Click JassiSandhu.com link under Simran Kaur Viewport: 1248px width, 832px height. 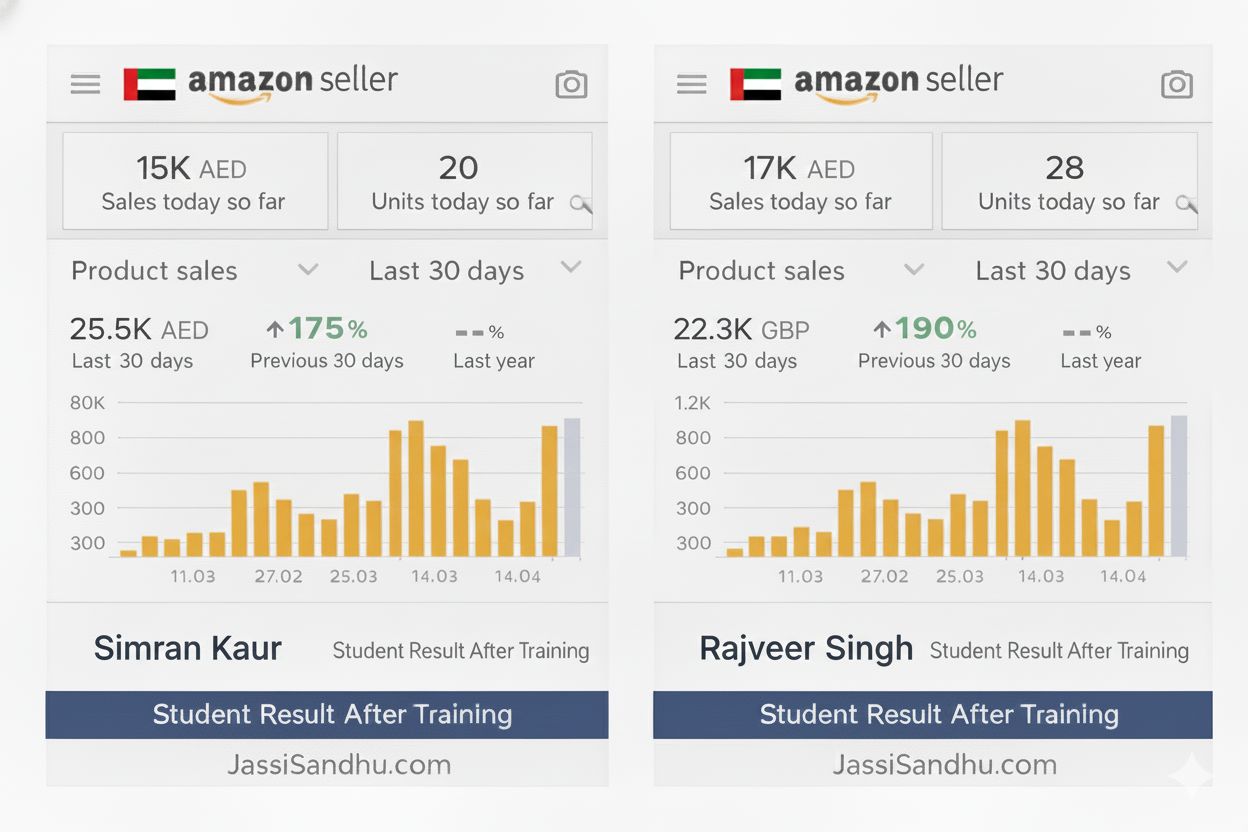pyautogui.click(x=338, y=765)
